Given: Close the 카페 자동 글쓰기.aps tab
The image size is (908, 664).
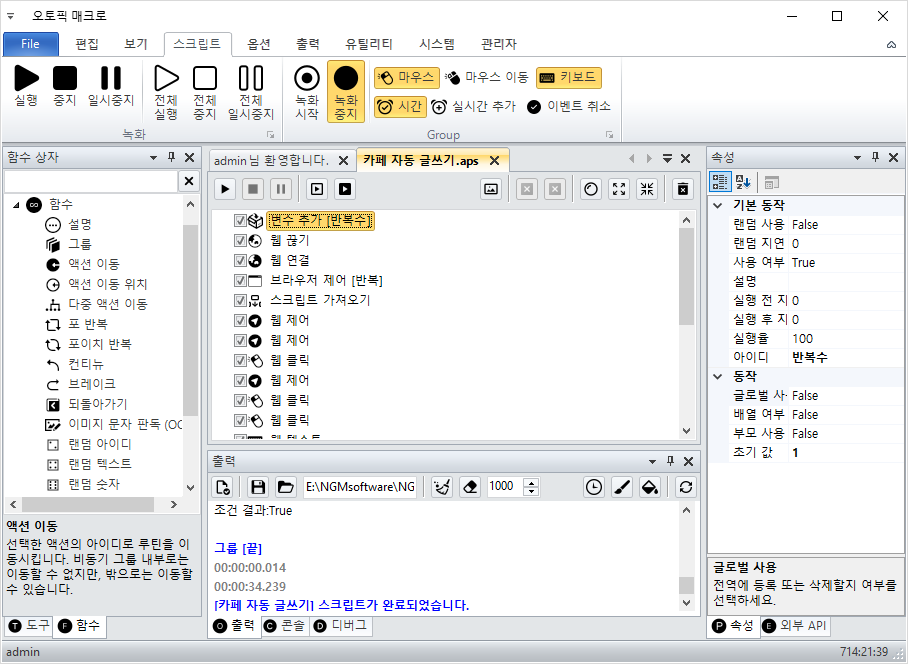Looking at the screenshot, I should [495, 160].
